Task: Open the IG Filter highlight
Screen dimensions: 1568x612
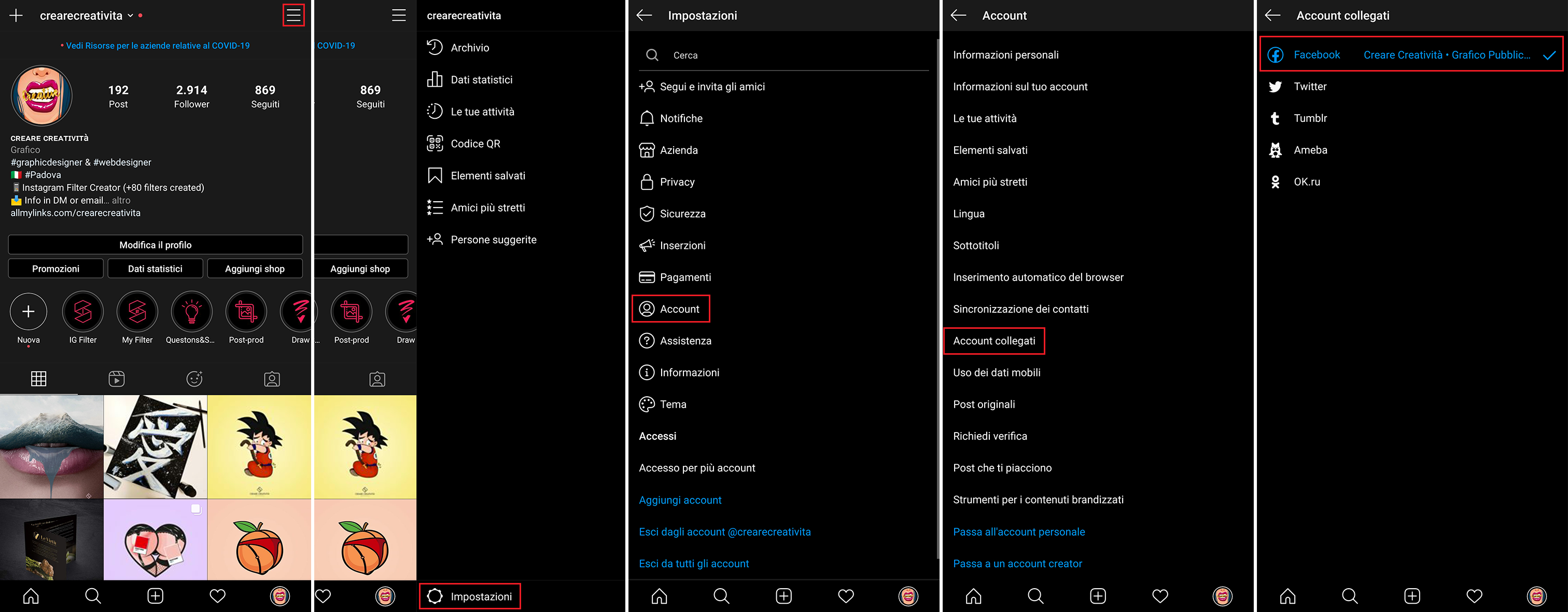Action: coord(83,312)
